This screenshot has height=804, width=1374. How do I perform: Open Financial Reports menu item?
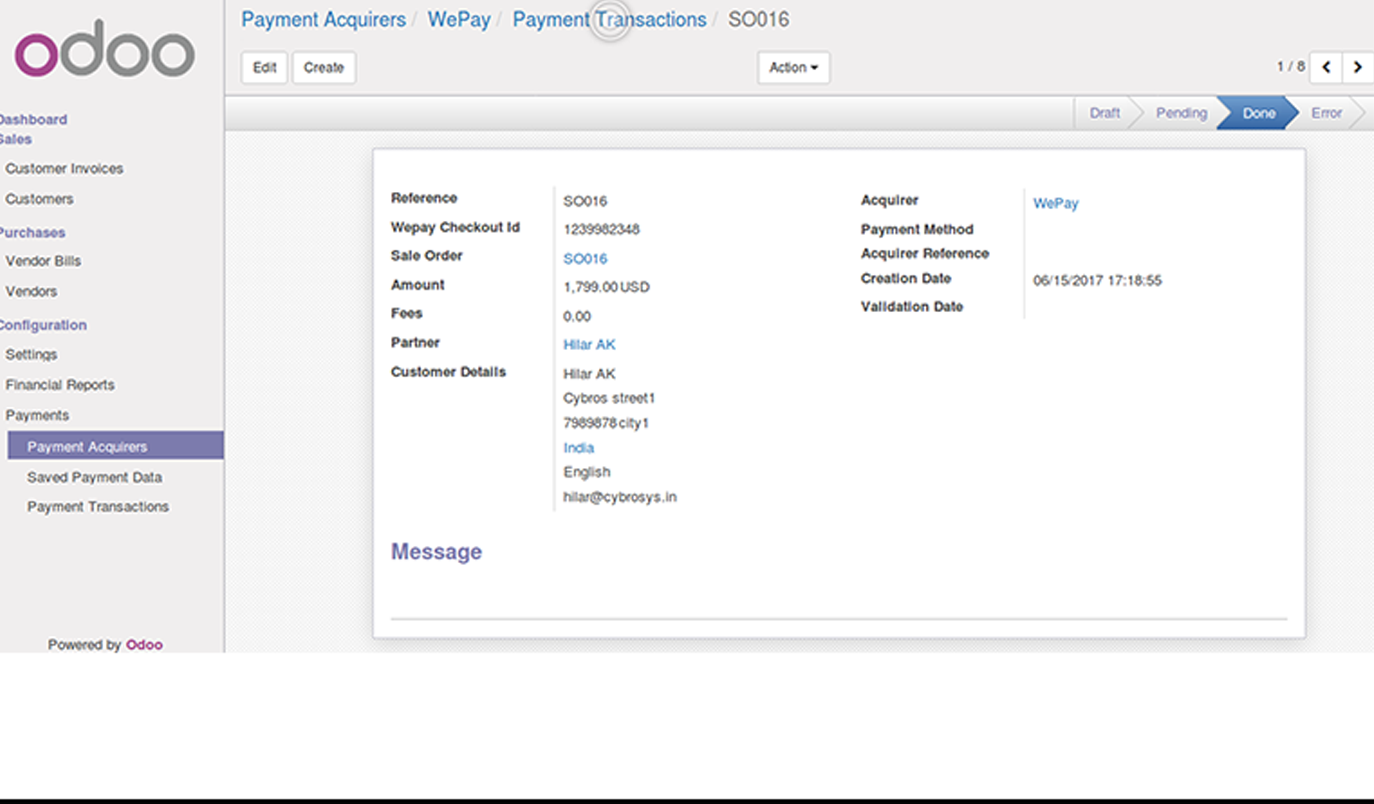point(60,384)
